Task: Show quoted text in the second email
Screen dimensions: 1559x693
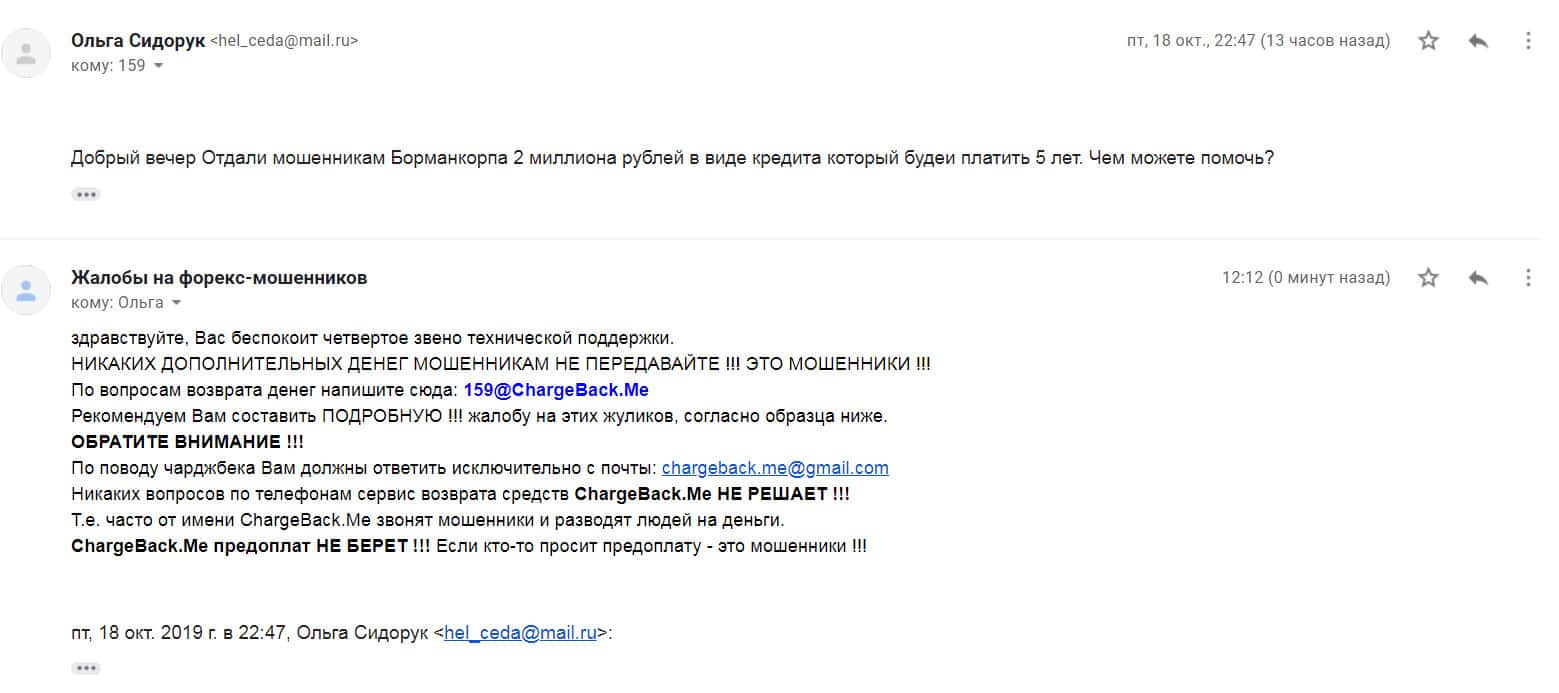Action: pyautogui.click(x=86, y=668)
